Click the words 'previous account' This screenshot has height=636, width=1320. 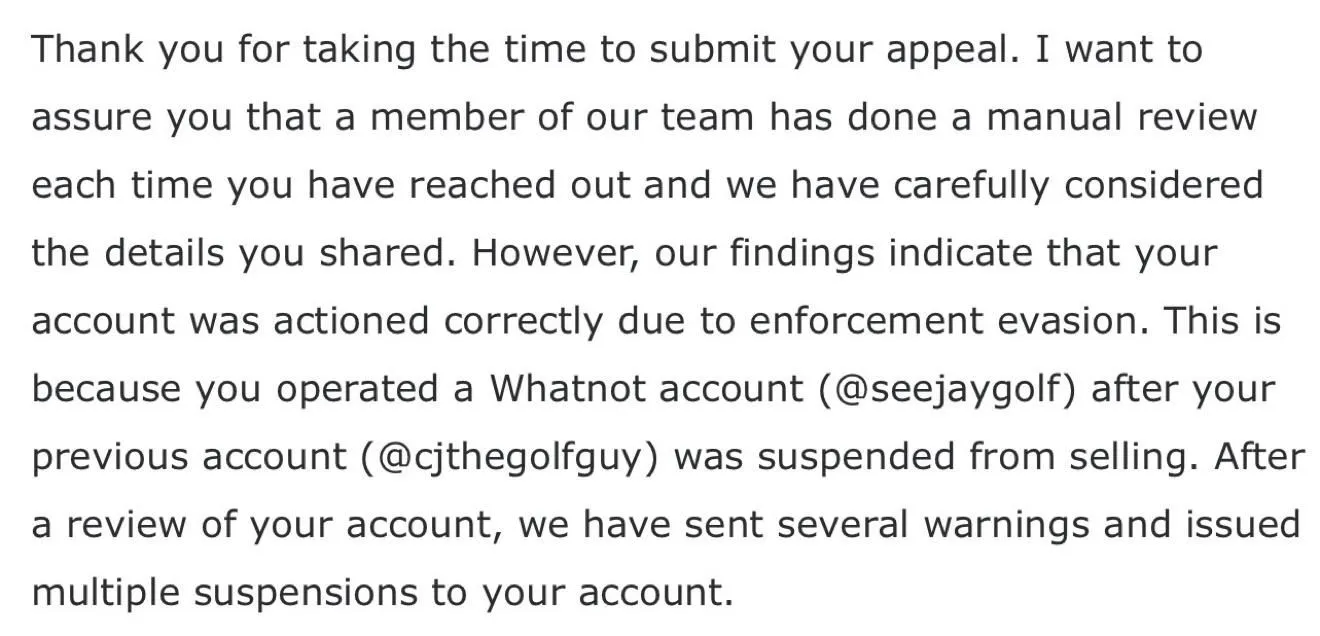click(x=188, y=457)
